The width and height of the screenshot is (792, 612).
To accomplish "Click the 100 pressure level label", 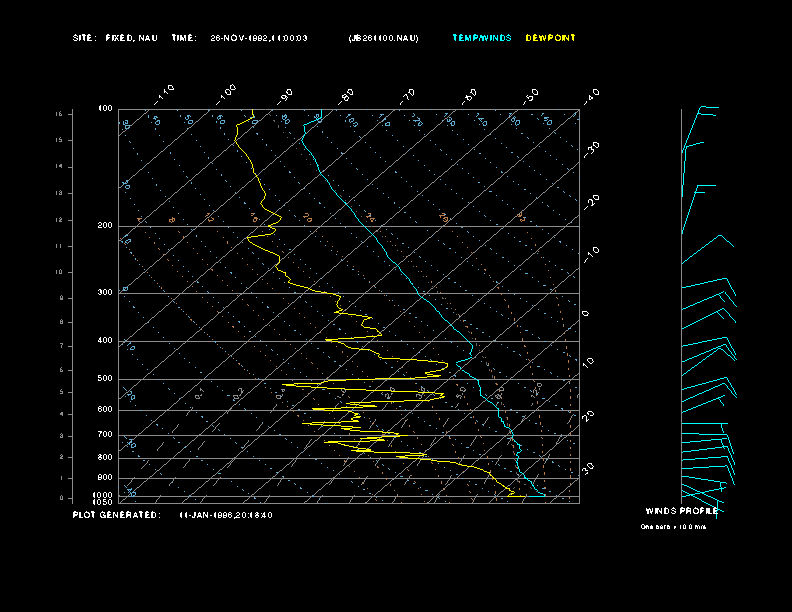I will click(x=105, y=109).
